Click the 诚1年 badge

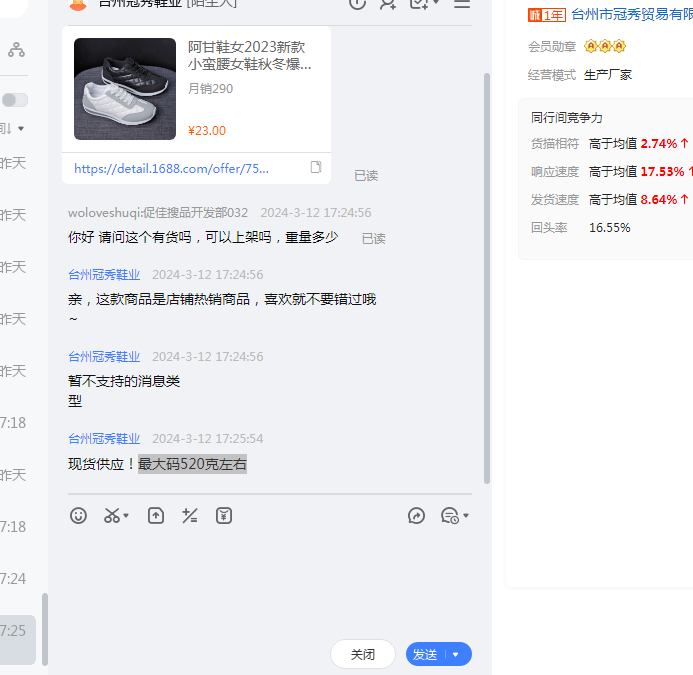(x=547, y=15)
